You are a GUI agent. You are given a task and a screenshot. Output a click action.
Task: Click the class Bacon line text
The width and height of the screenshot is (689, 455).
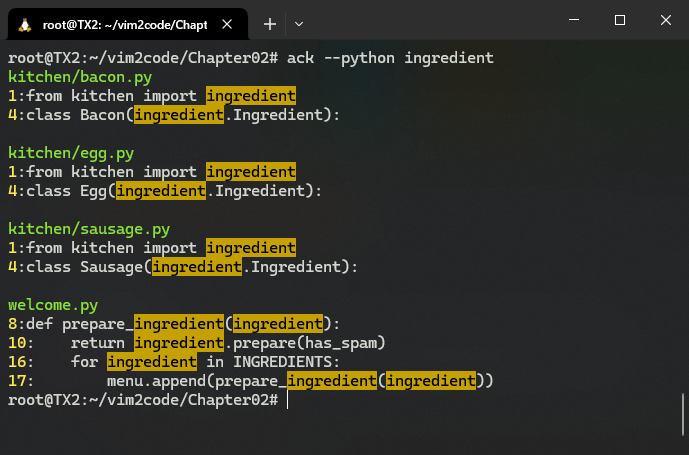pyautogui.click(x=183, y=115)
